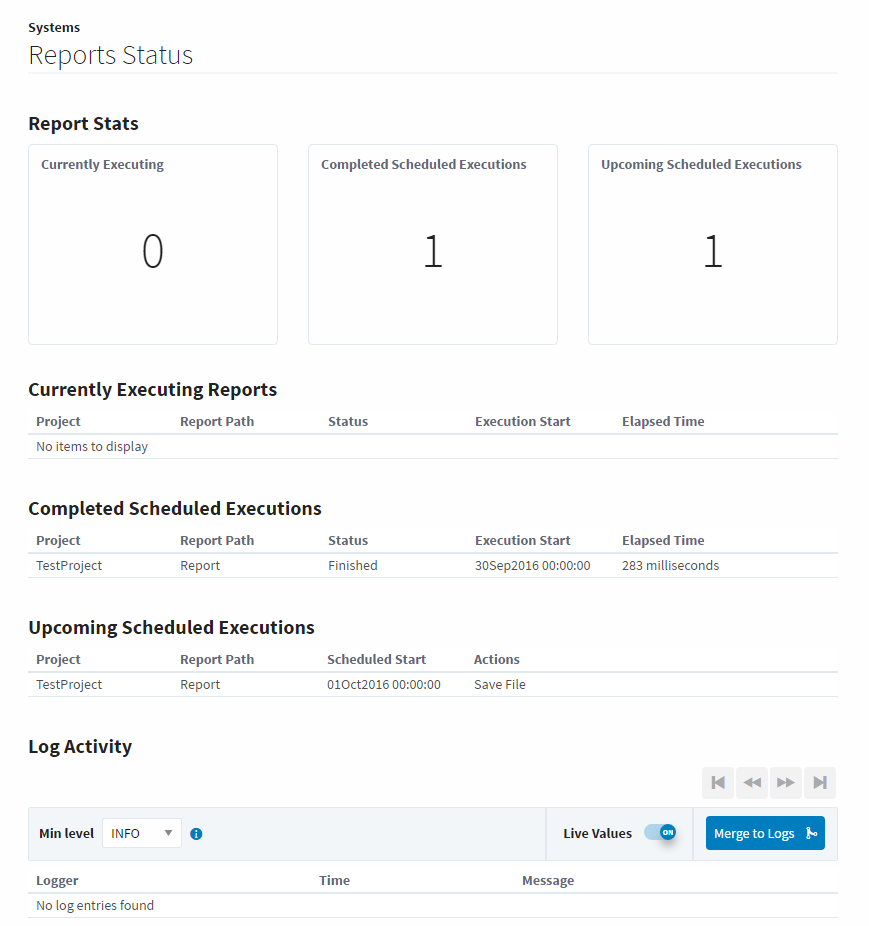Select the Completed Scheduled Executions stats card
The width and height of the screenshot is (869, 926).
click(x=432, y=245)
